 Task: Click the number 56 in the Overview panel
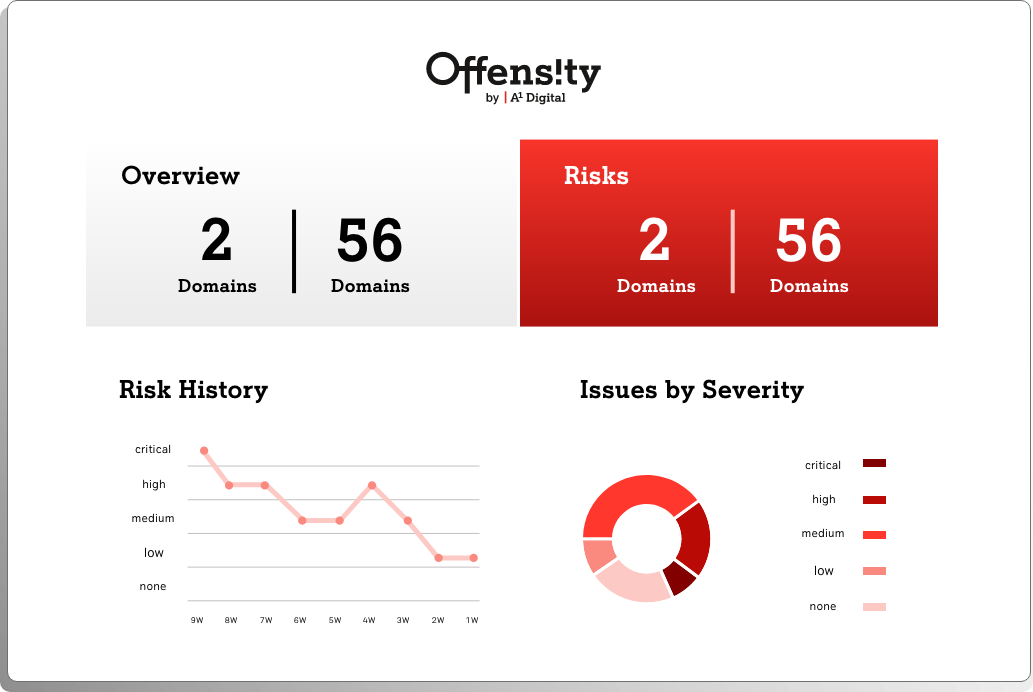[370, 240]
